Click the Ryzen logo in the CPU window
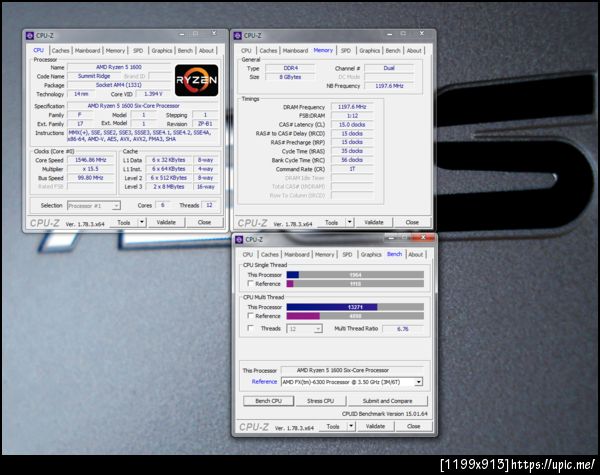600x475 pixels. tap(197, 80)
